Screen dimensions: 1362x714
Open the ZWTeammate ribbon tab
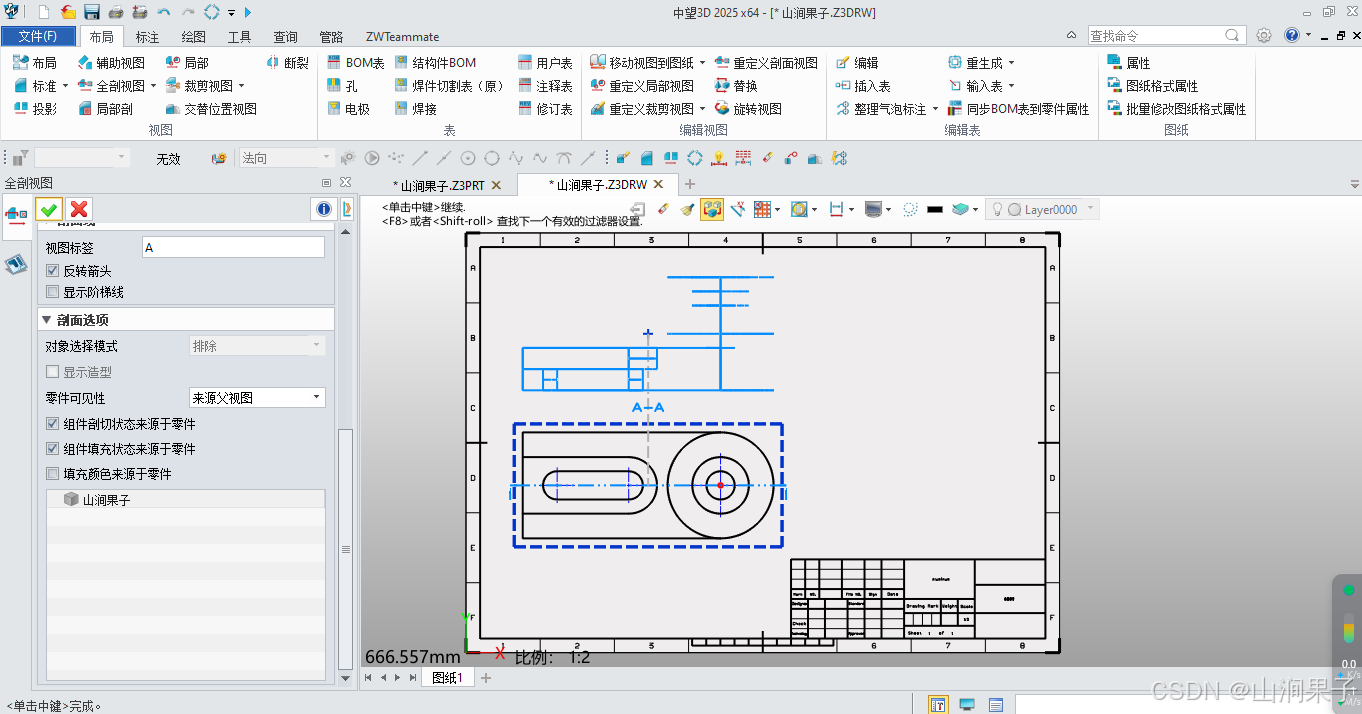pos(402,37)
